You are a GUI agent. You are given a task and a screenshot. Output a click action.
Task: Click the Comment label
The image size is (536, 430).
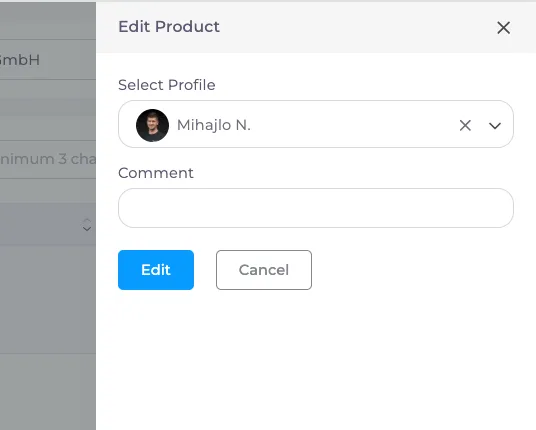(x=156, y=173)
